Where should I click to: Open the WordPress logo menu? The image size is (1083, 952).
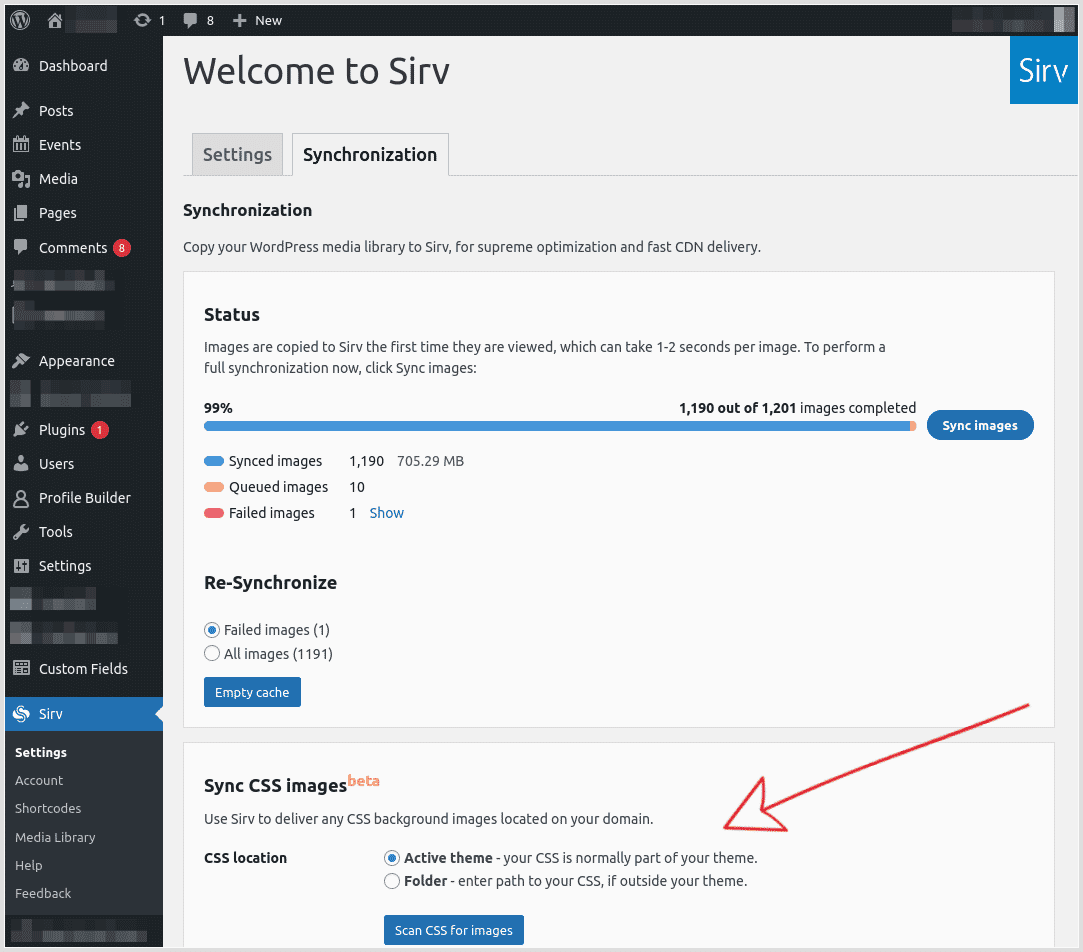tap(20, 20)
